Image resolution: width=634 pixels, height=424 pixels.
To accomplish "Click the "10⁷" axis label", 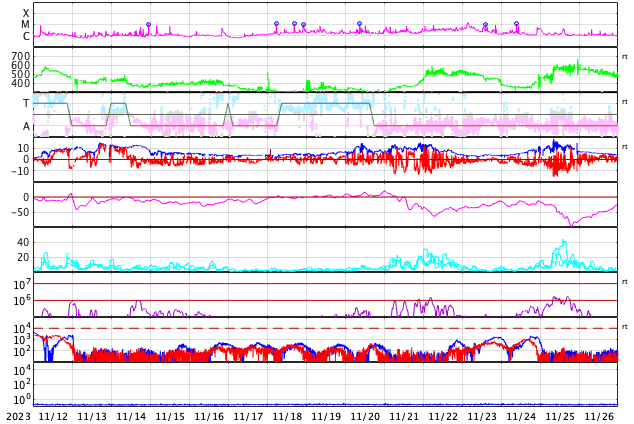I will click(x=22, y=284).
